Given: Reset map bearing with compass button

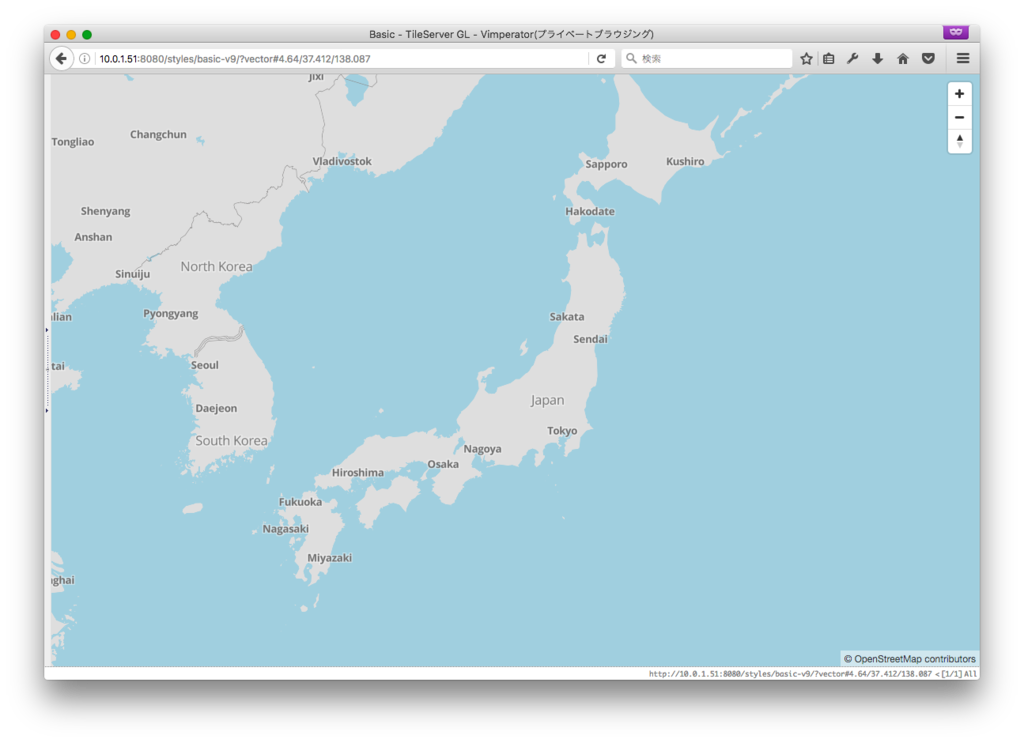Looking at the screenshot, I should (959, 141).
